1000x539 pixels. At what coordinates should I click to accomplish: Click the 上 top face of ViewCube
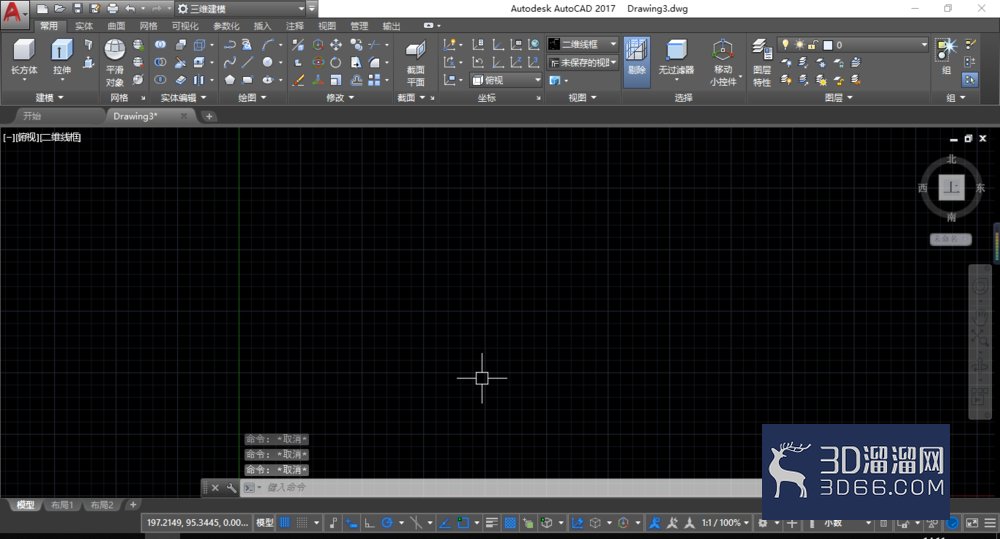(951, 188)
